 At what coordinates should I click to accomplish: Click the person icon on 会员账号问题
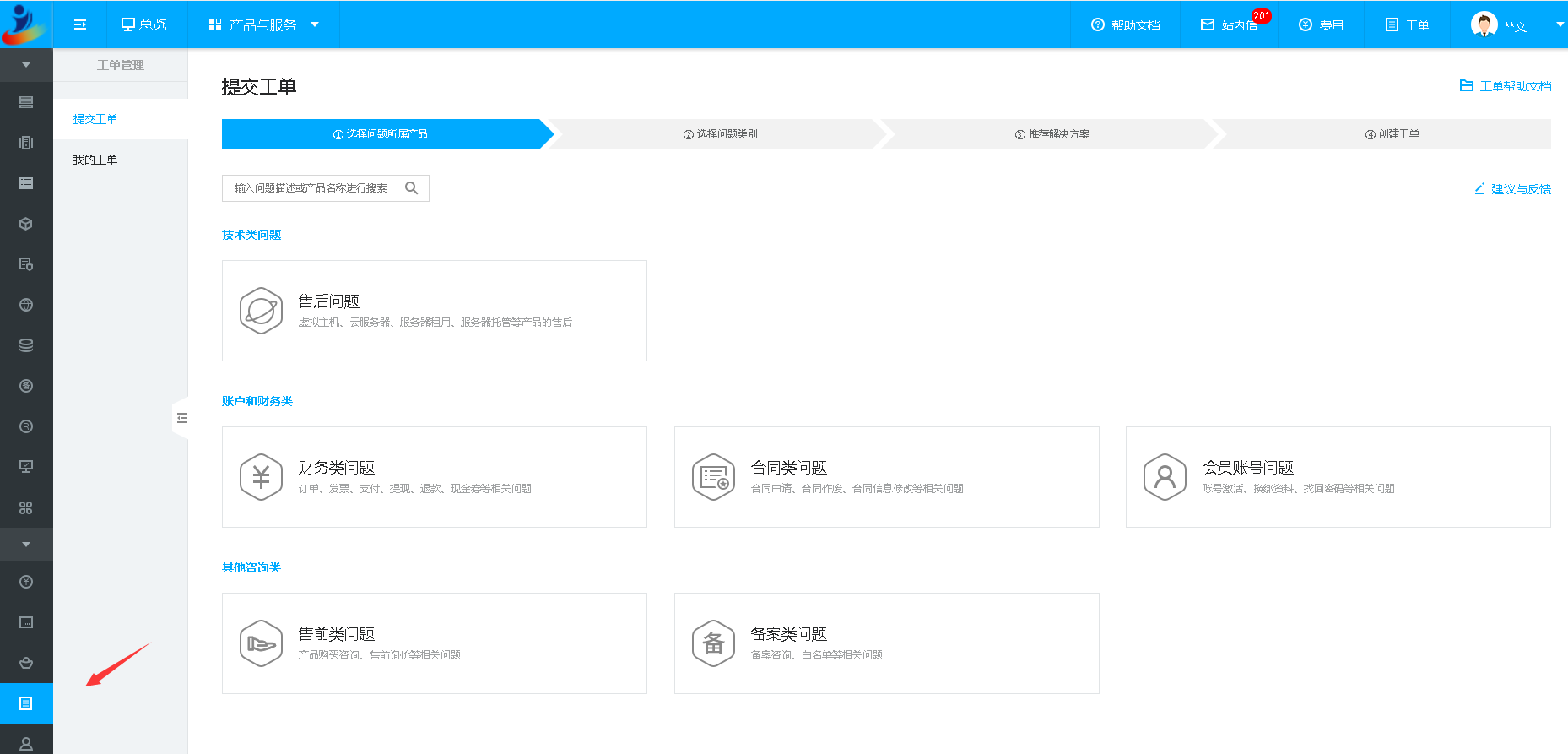[x=1165, y=477]
